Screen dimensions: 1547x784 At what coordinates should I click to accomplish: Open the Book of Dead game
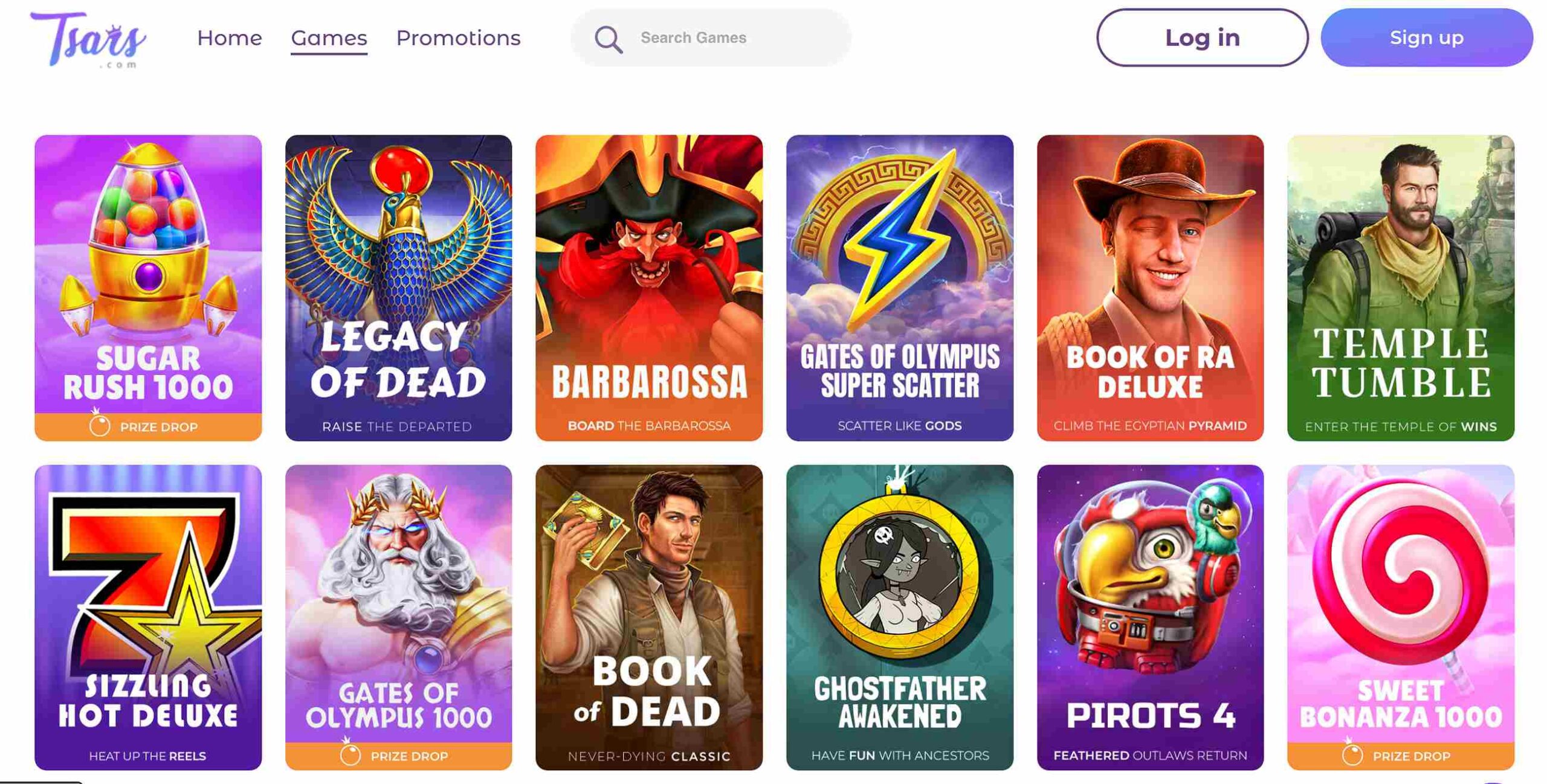(x=648, y=616)
